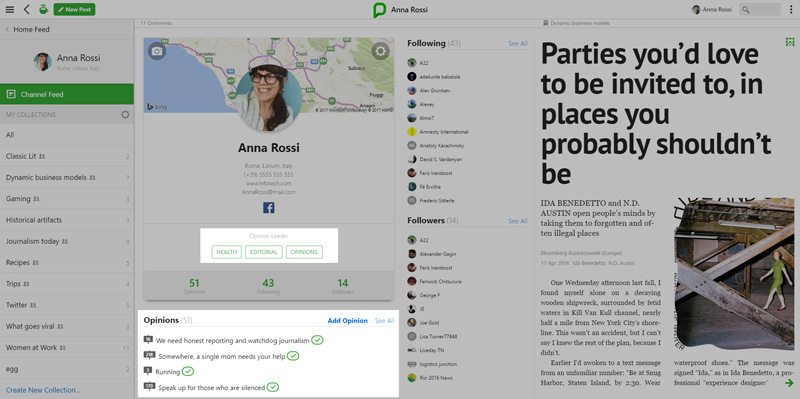Click Create New Collection link

coord(43,390)
